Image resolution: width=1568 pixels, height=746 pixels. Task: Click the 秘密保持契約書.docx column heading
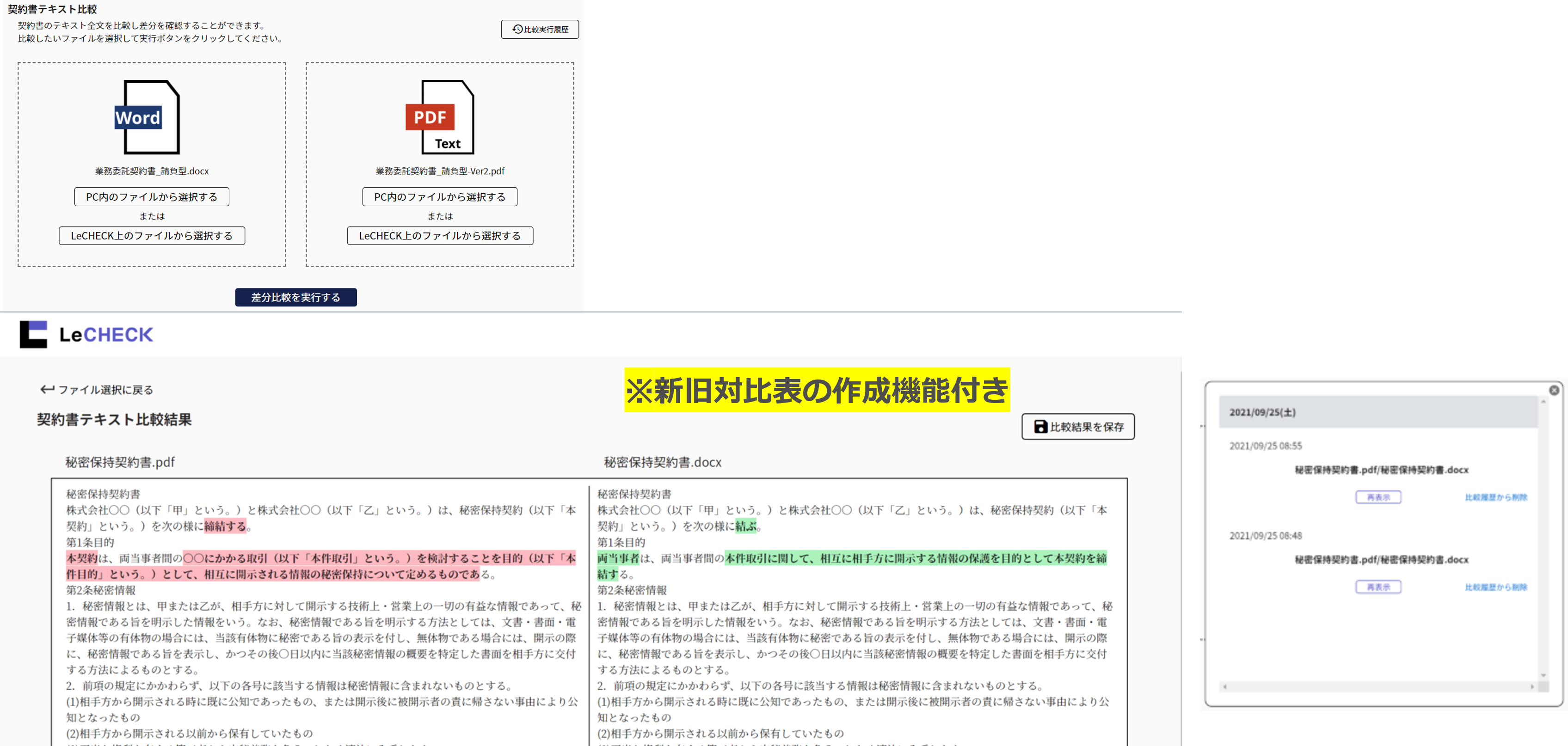(x=662, y=462)
